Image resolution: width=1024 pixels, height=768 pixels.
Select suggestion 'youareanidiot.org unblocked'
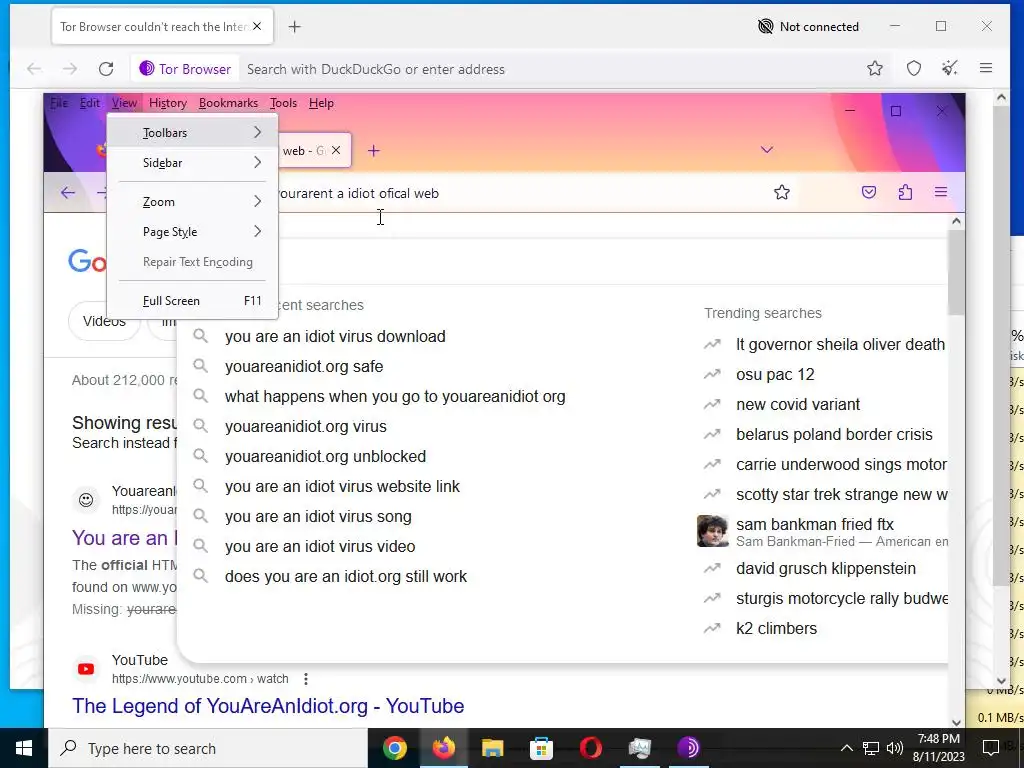[325, 456]
